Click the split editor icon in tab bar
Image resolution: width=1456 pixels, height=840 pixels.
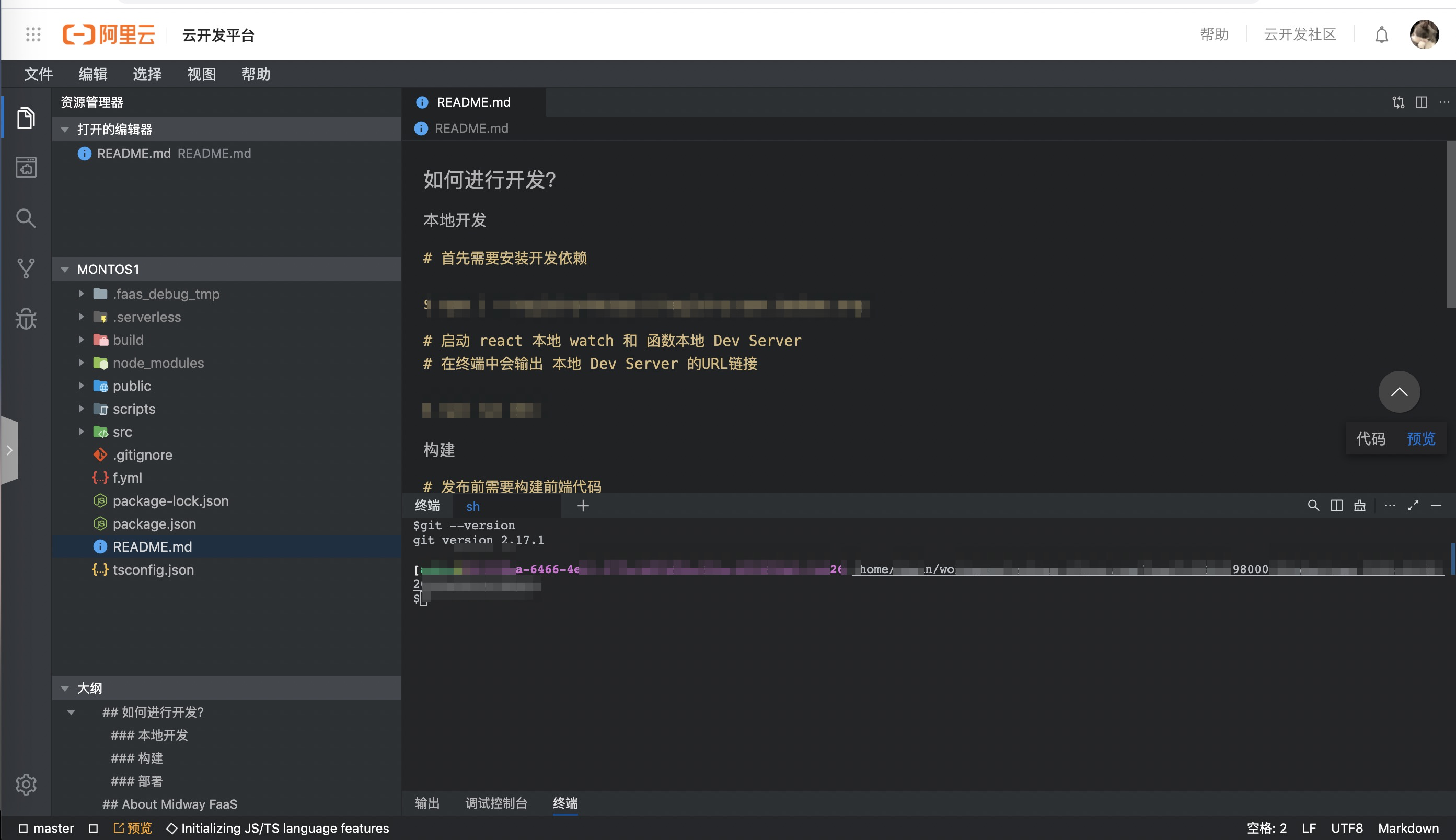tap(1421, 102)
